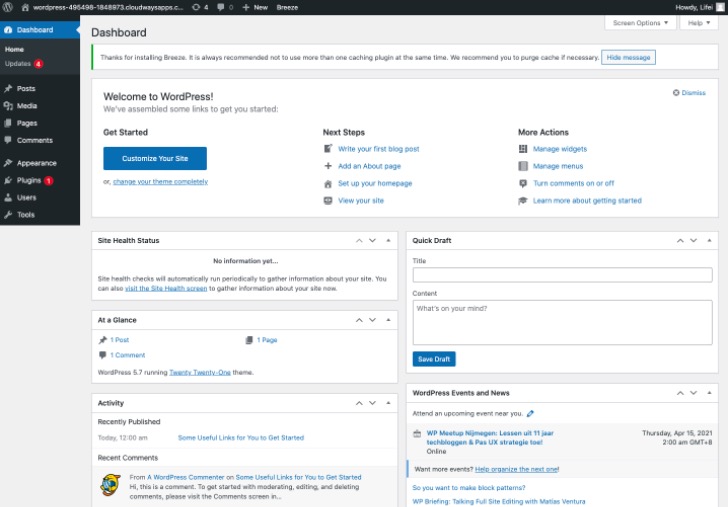Click the Users icon in sidebar
Image resolution: width=728 pixels, height=507 pixels.
click(8, 197)
